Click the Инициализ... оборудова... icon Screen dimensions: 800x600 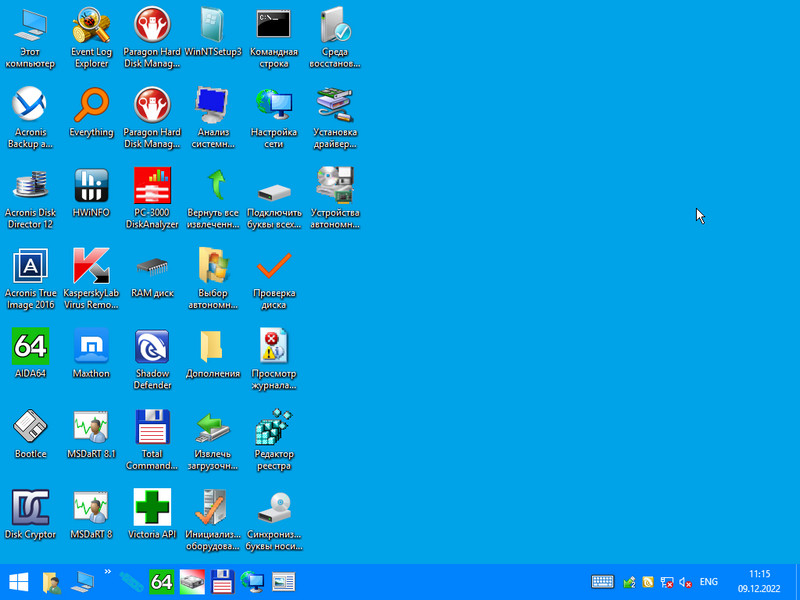click(x=213, y=520)
